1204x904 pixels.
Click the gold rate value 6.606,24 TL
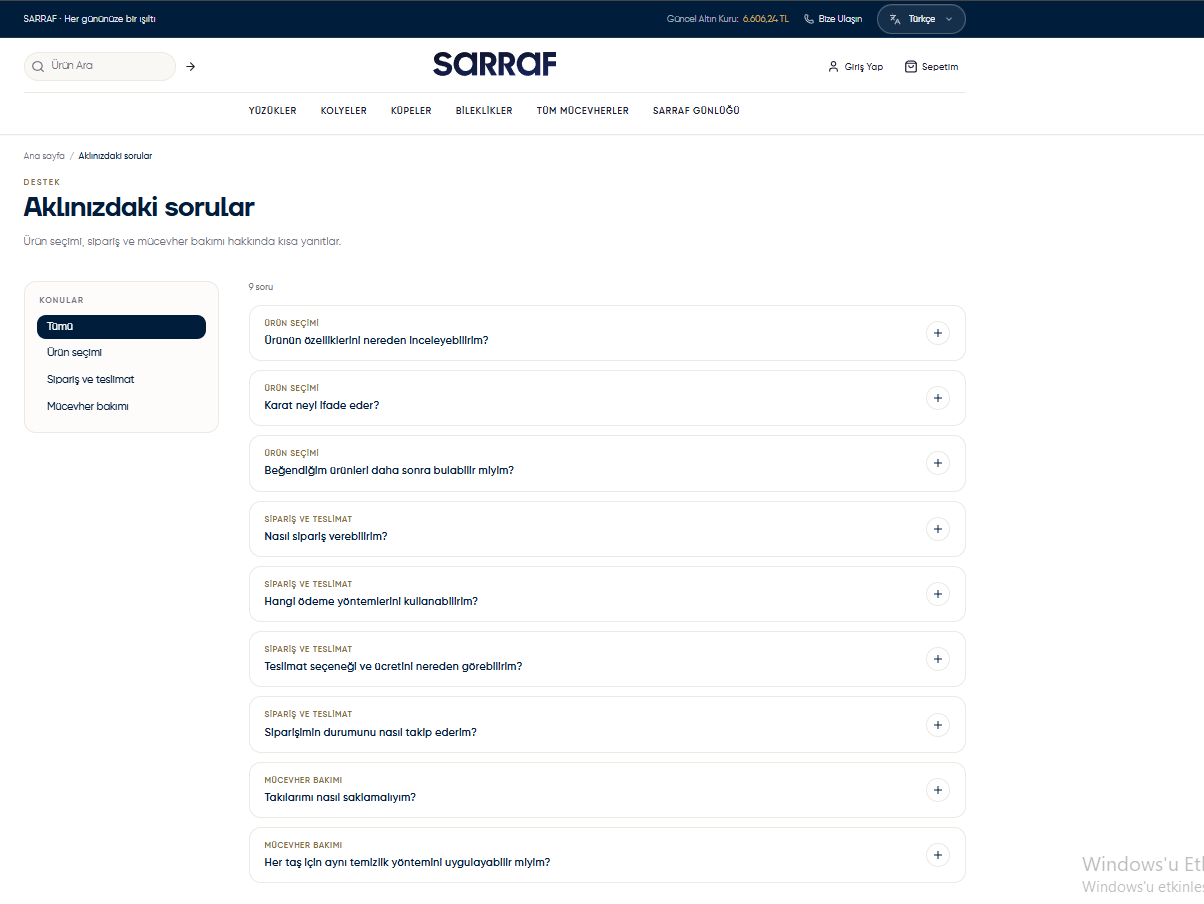tap(766, 19)
